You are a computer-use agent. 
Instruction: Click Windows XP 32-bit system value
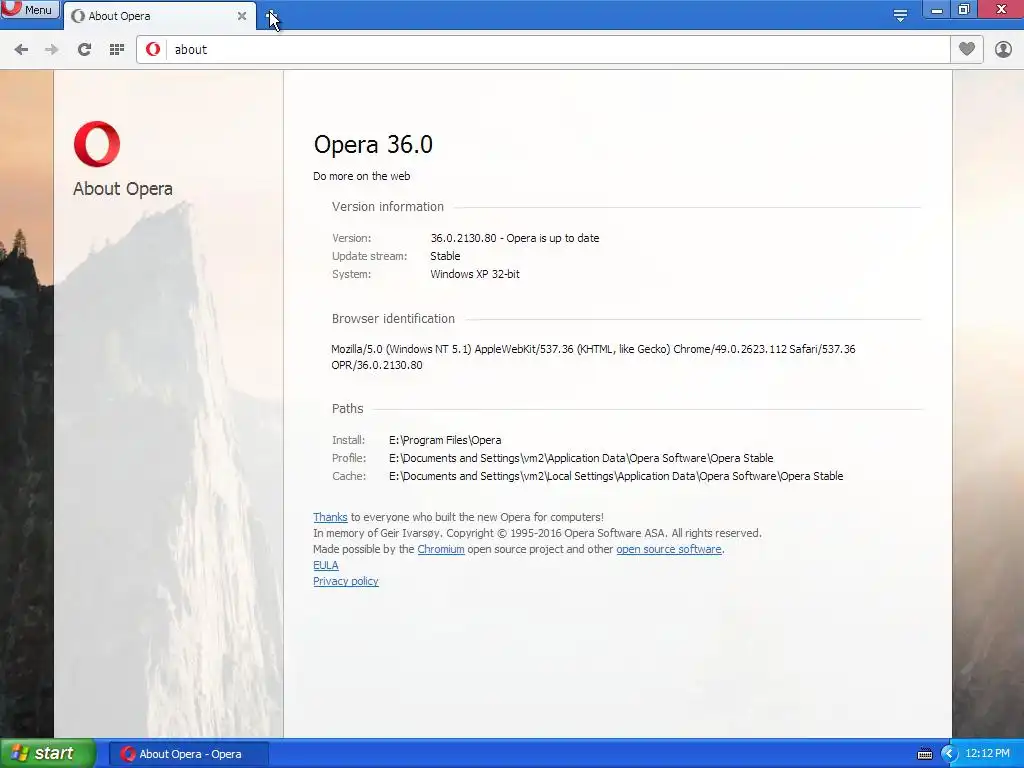click(x=475, y=274)
